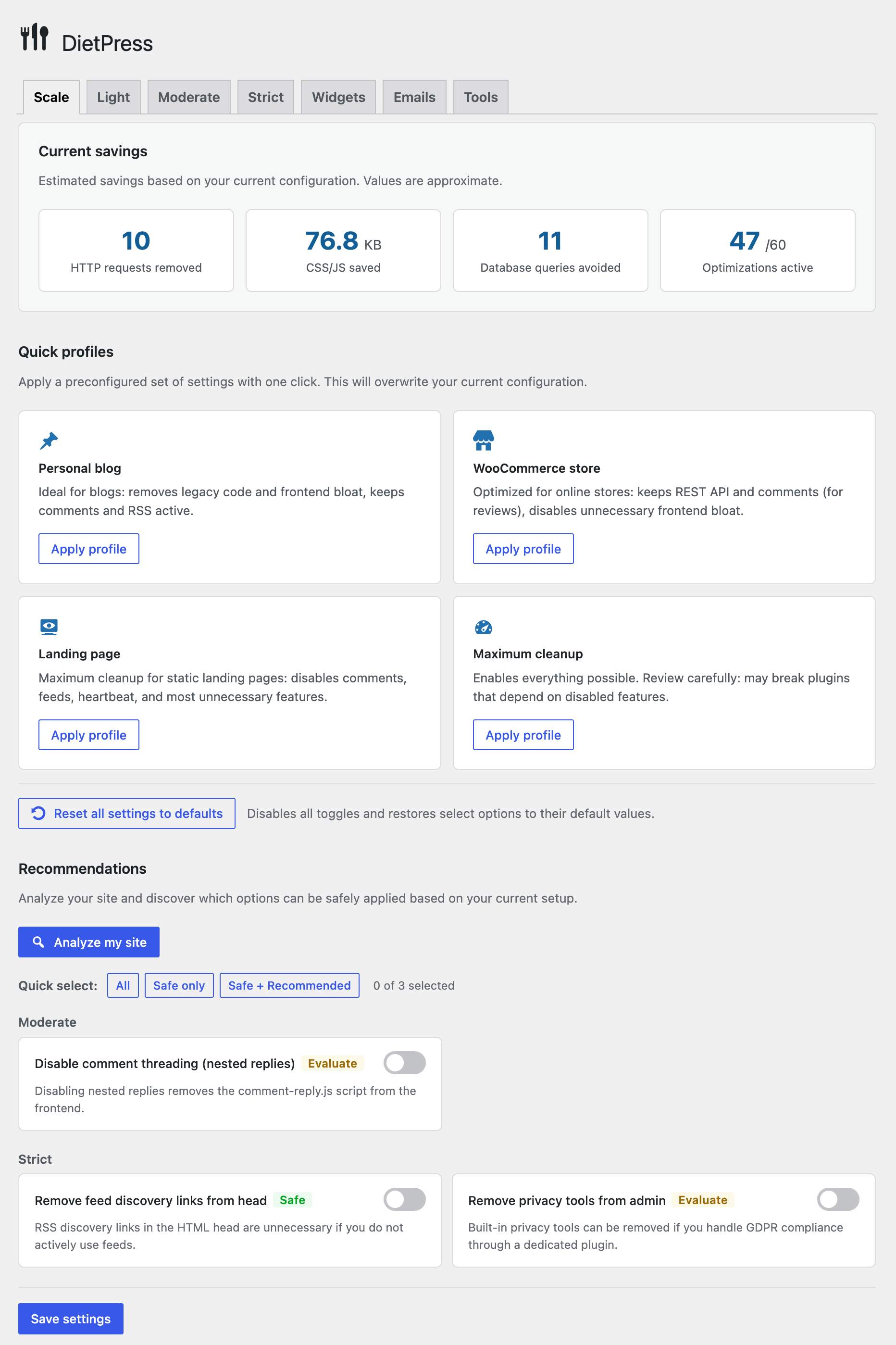This screenshot has height=1345, width=896.
Task: Apply the Maximum cleanup profile
Action: coord(523,734)
